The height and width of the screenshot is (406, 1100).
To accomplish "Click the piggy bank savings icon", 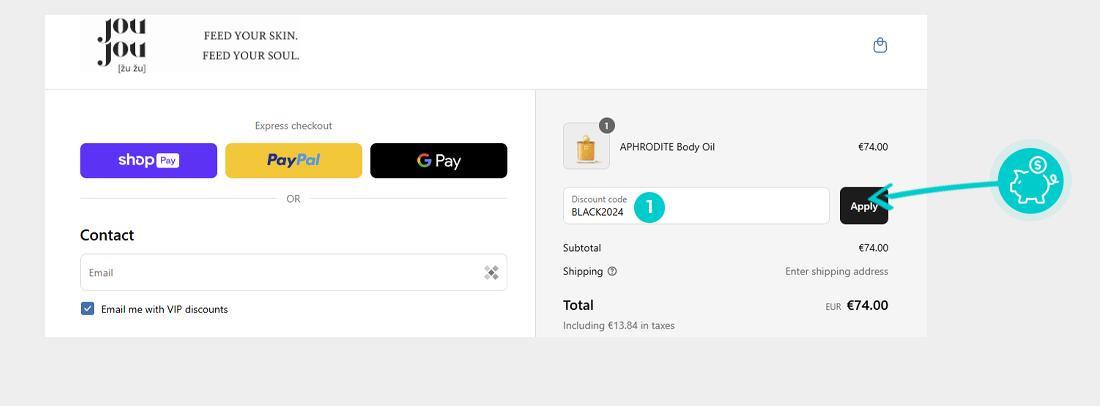I will click(x=1031, y=180).
